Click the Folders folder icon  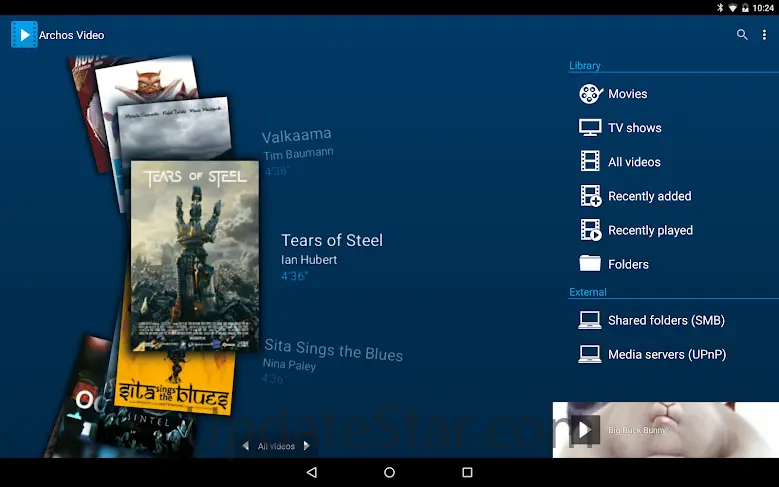(590, 263)
